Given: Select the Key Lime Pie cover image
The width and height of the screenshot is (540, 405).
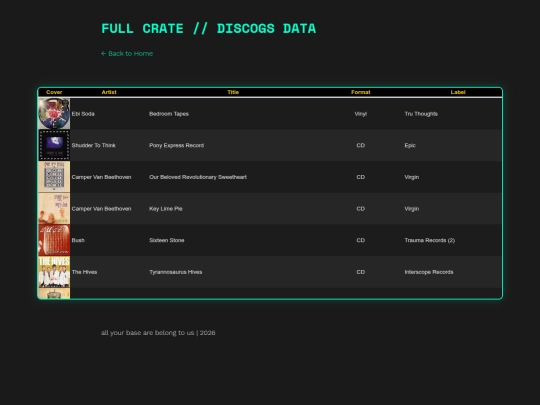Looking at the screenshot, I should (54, 209).
